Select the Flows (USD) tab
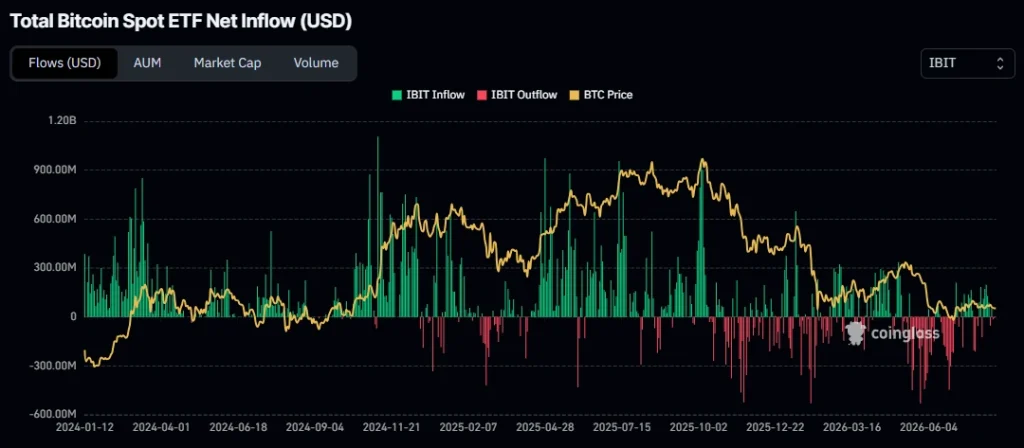Viewport: 1024px width, 448px height. pyautogui.click(x=65, y=63)
